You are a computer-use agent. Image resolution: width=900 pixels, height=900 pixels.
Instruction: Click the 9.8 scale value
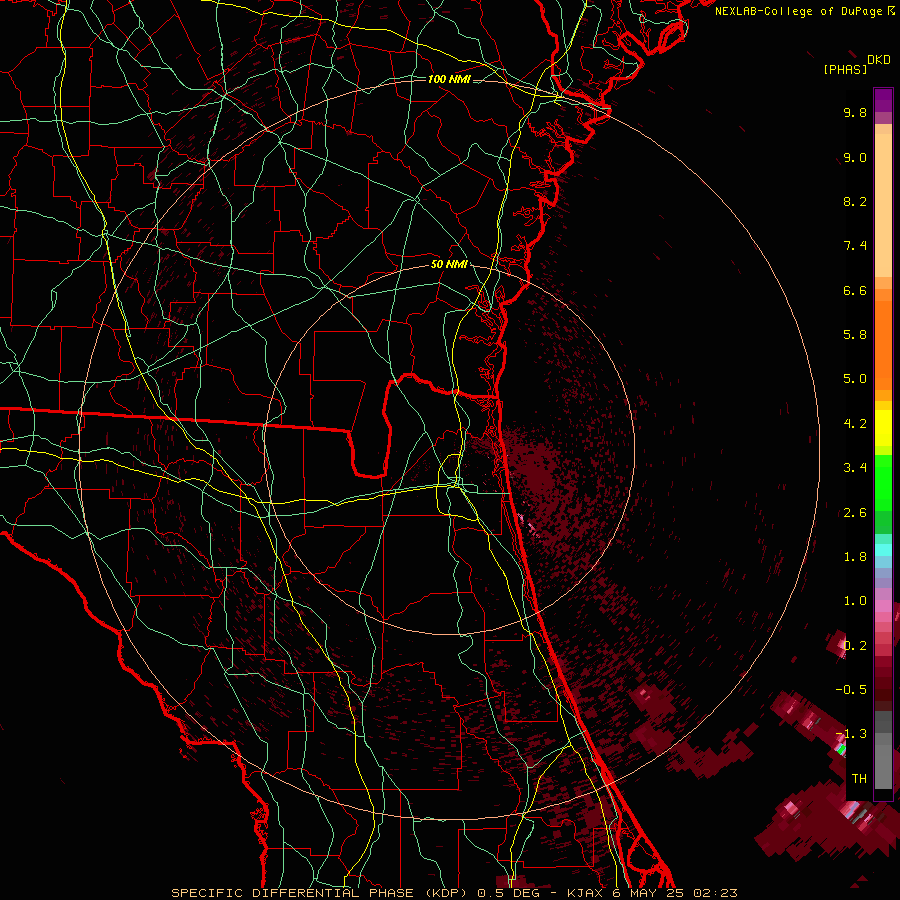855,112
